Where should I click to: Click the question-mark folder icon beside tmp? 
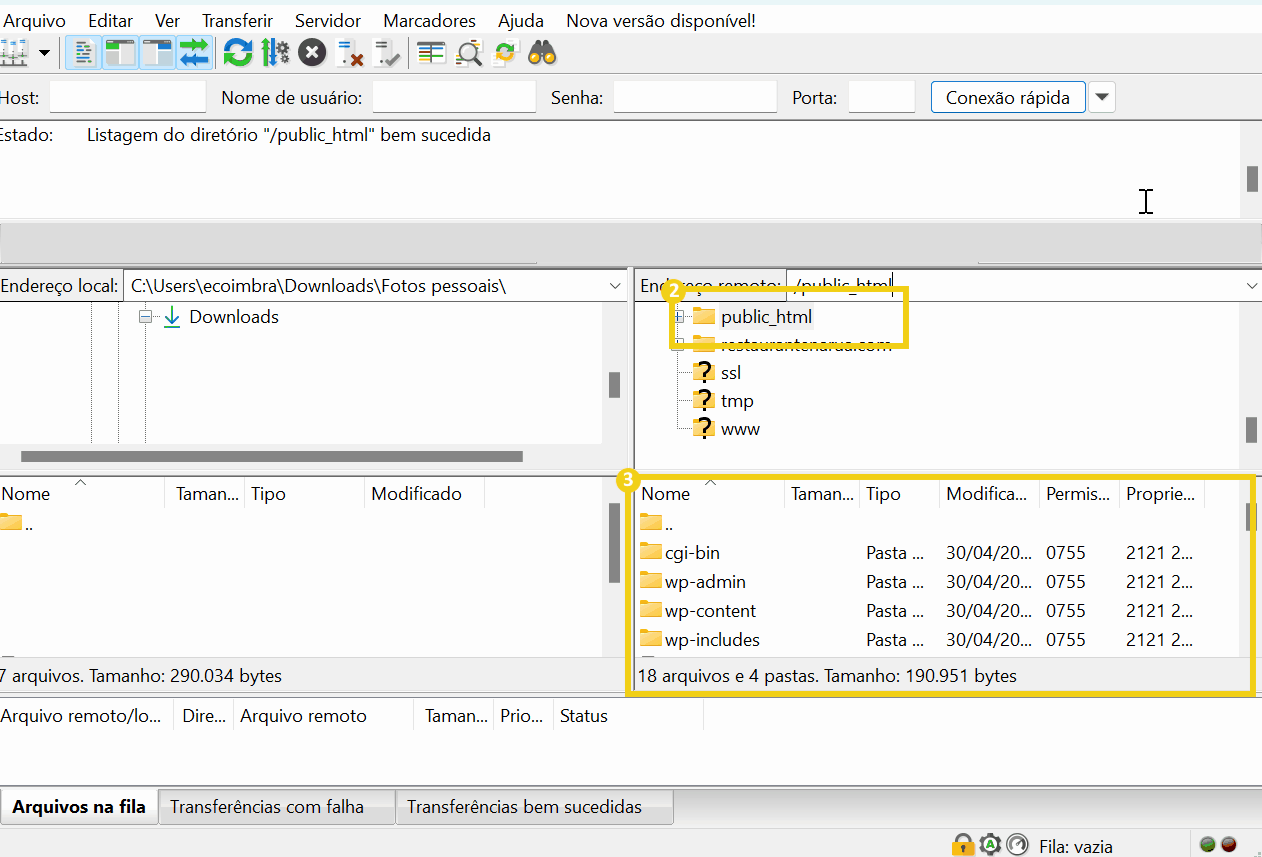coord(704,400)
